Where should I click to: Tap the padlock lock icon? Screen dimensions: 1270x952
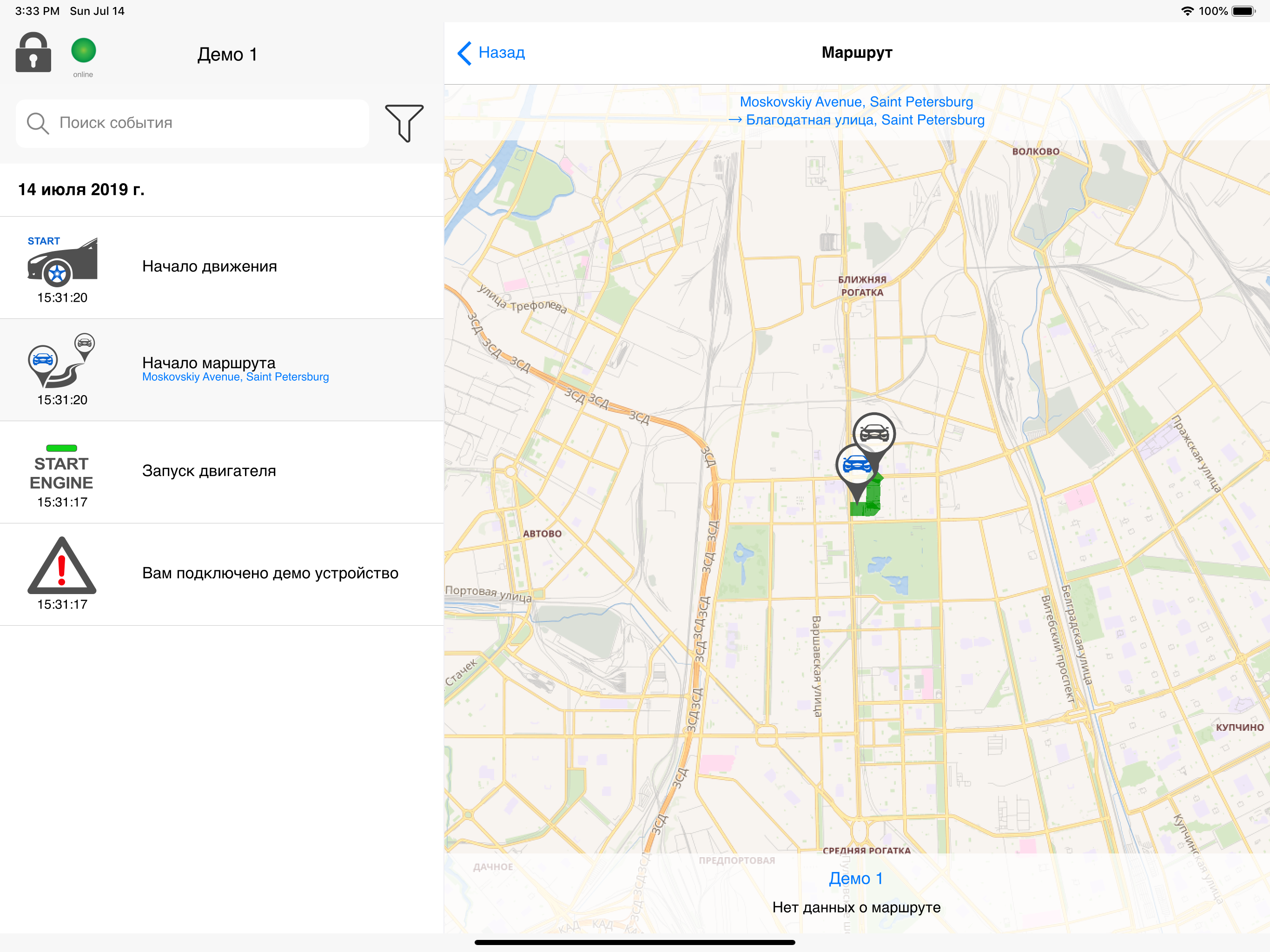tap(33, 52)
